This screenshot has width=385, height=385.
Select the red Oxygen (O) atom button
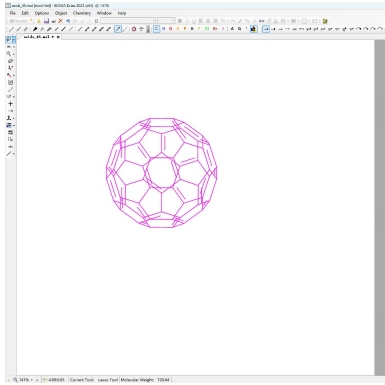[171, 29]
